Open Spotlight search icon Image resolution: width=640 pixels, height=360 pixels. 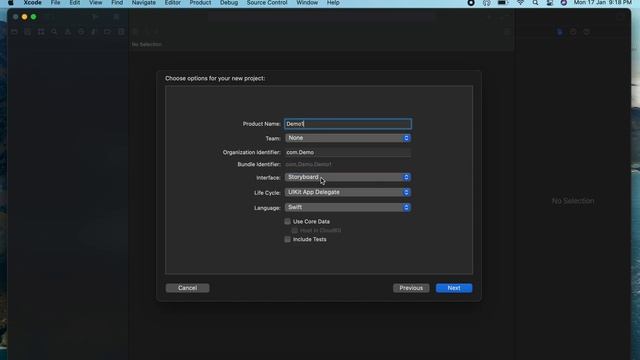(535, 3)
